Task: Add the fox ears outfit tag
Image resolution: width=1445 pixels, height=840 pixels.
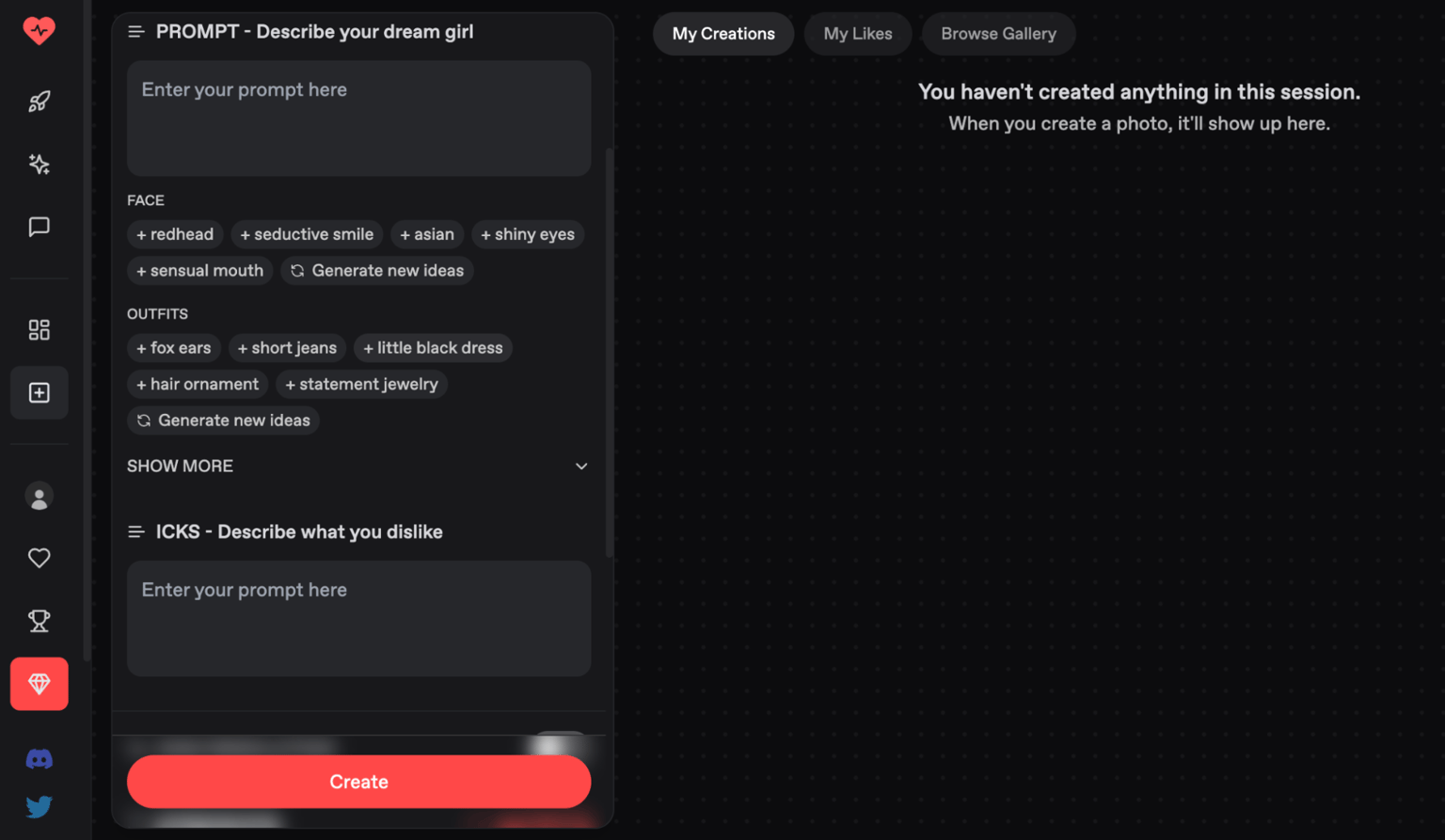Action: point(174,348)
